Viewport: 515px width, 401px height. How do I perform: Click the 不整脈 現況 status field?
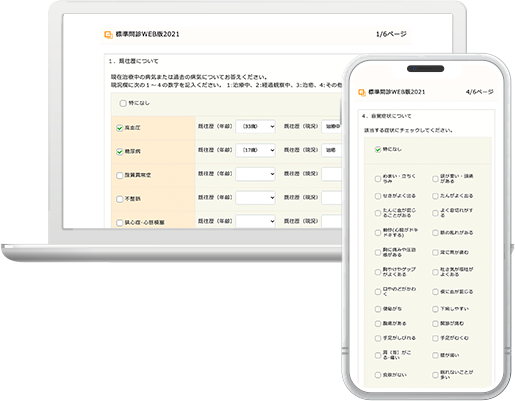[x=332, y=198]
